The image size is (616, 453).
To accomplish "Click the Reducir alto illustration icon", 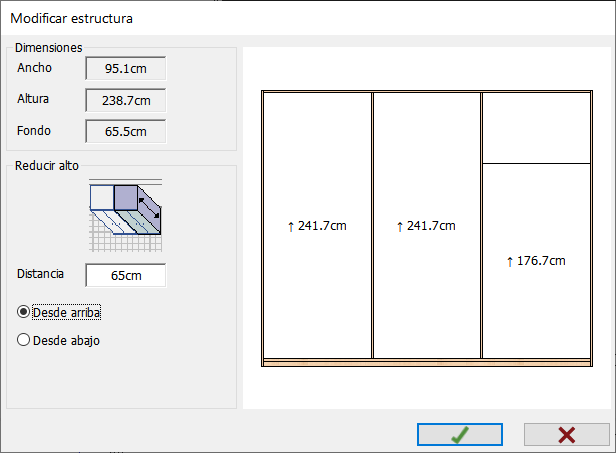I will [x=125, y=215].
